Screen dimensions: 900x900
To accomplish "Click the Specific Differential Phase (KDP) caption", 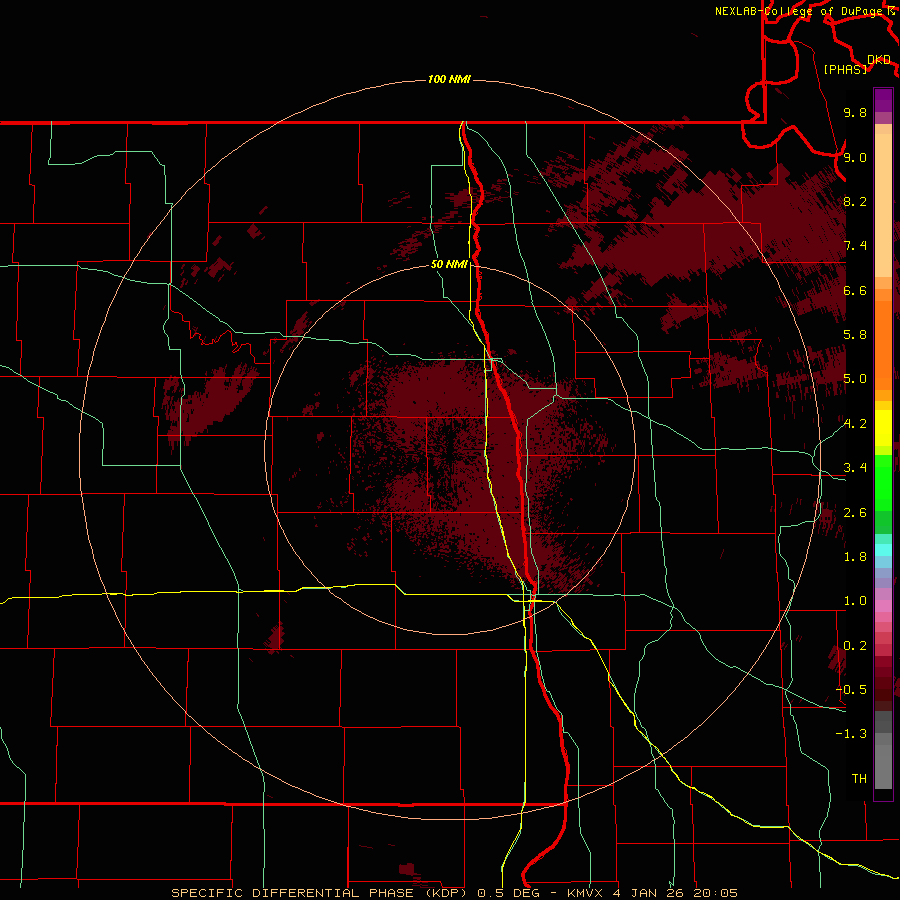I will click(320, 893).
